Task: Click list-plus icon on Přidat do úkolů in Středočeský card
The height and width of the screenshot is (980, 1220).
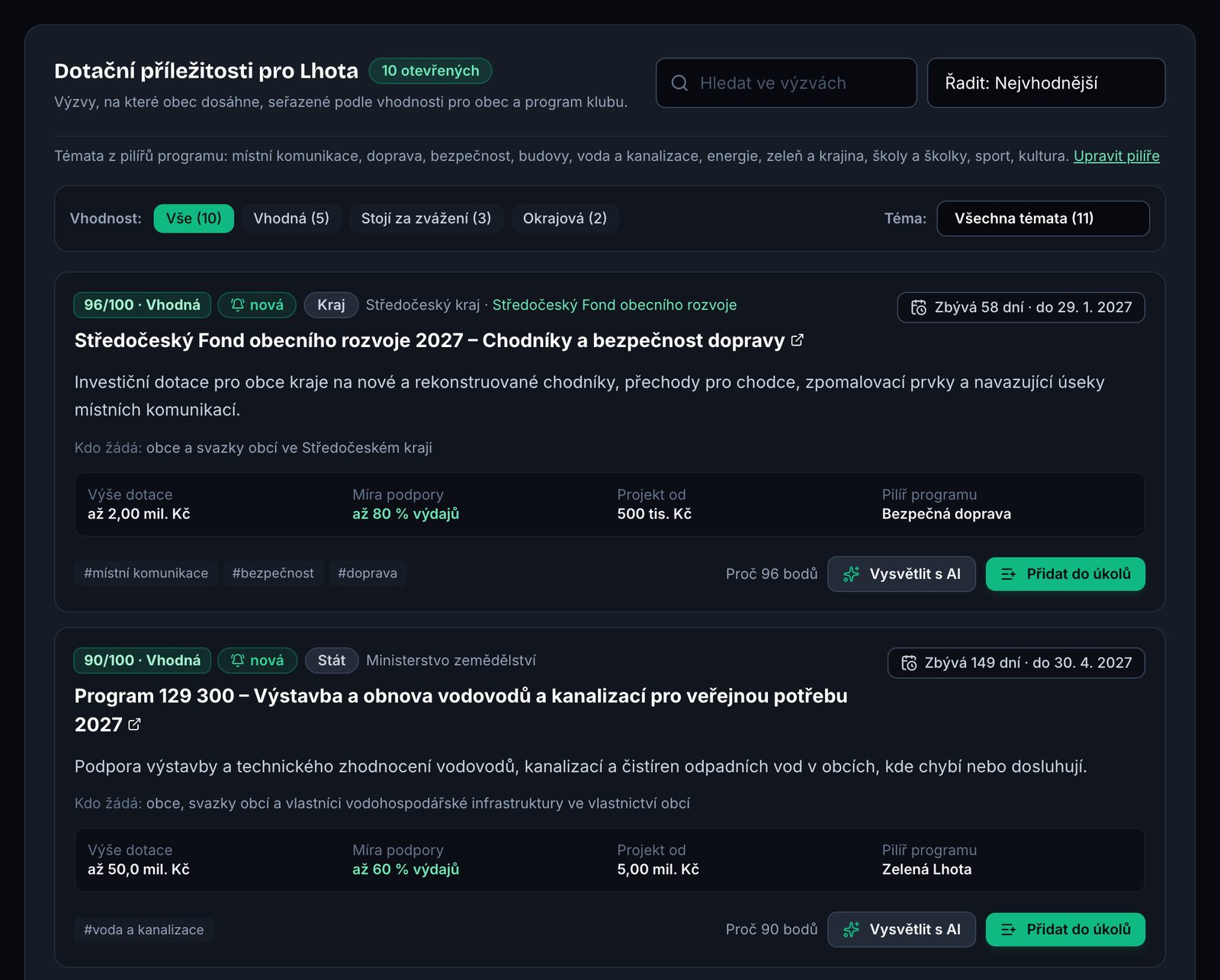Action: click(x=1008, y=574)
